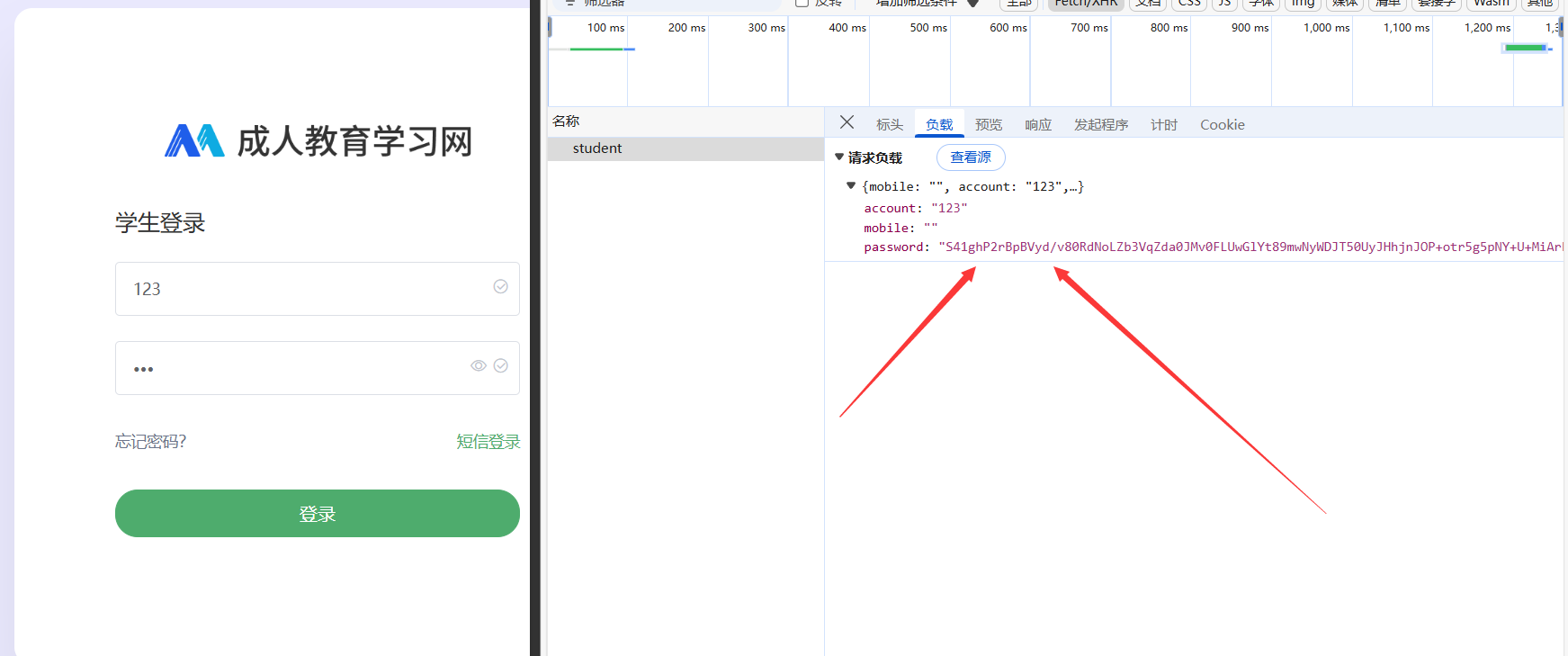Click the 700 ms timeline marker
The width and height of the screenshot is (1568, 656).
click(x=1089, y=28)
